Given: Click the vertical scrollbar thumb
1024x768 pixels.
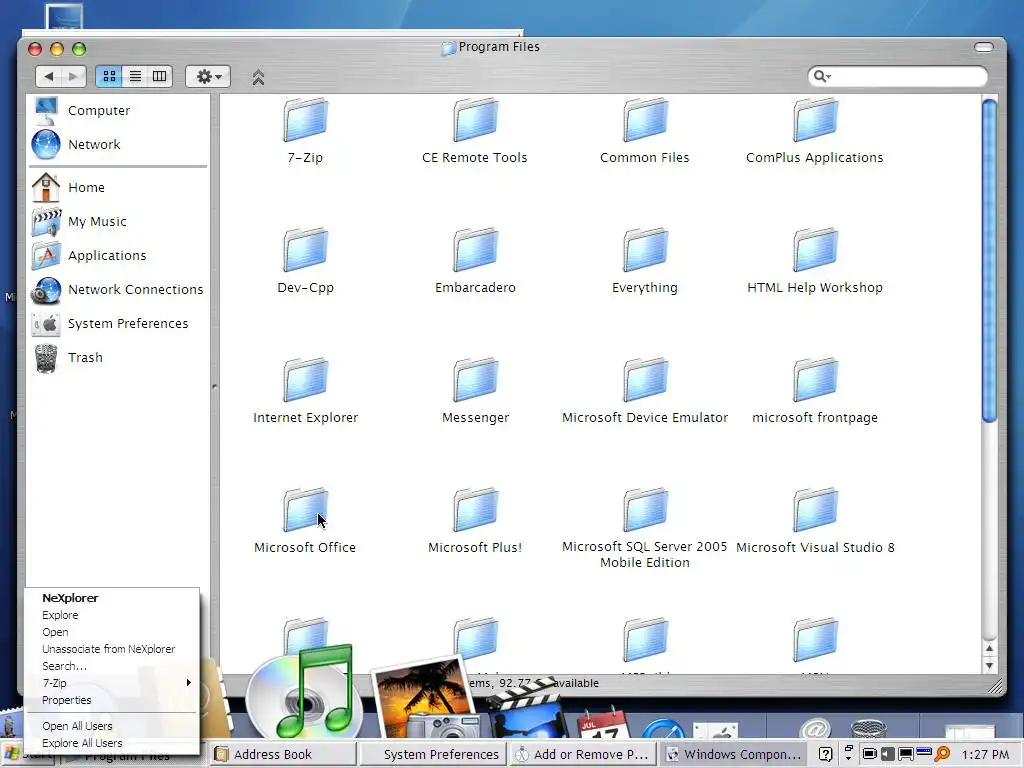Looking at the screenshot, I should click(x=989, y=260).
